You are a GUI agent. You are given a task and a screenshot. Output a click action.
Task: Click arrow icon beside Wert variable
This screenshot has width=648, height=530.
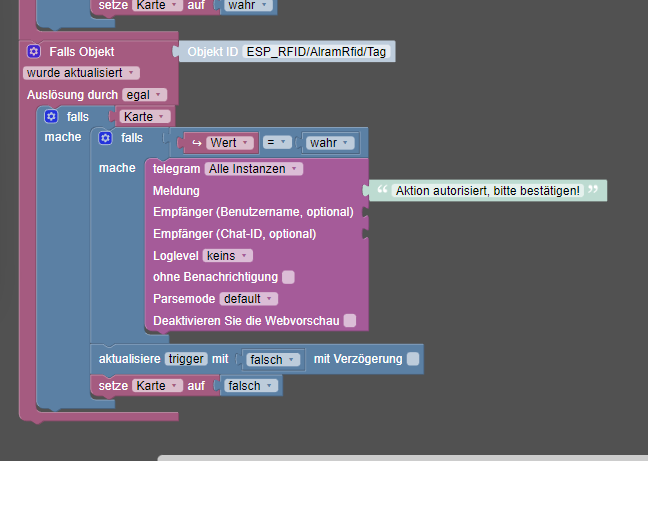(x=197, y=143)
